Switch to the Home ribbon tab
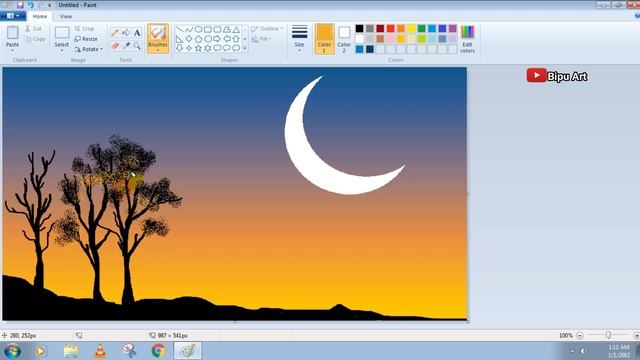This screenshot has width=640, height=360. coord(40,16)
